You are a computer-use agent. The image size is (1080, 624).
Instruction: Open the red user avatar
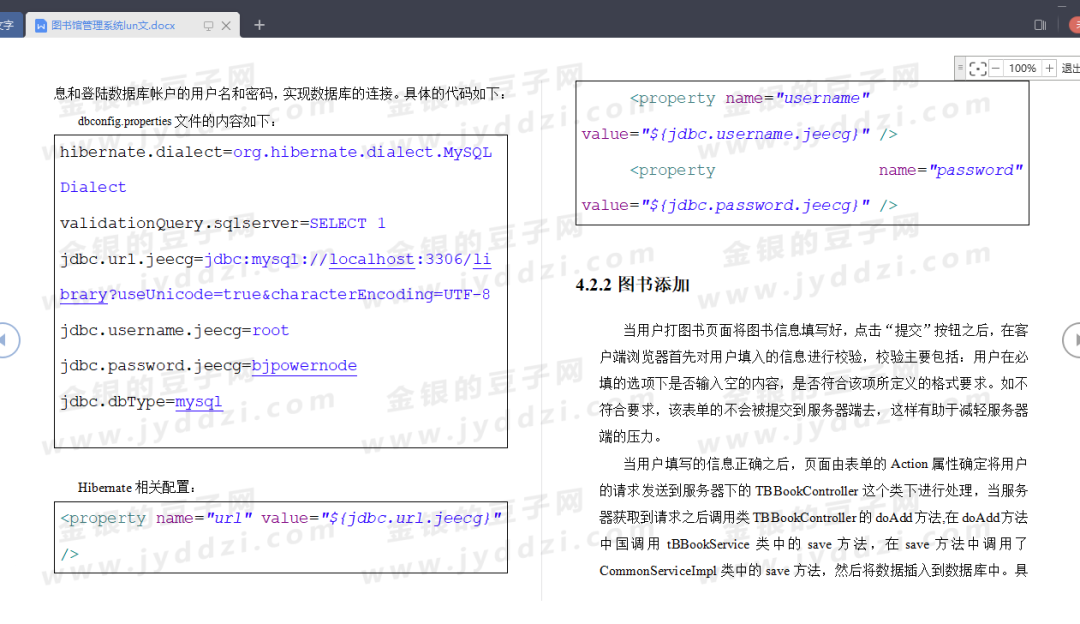[x=1075, y=25]
